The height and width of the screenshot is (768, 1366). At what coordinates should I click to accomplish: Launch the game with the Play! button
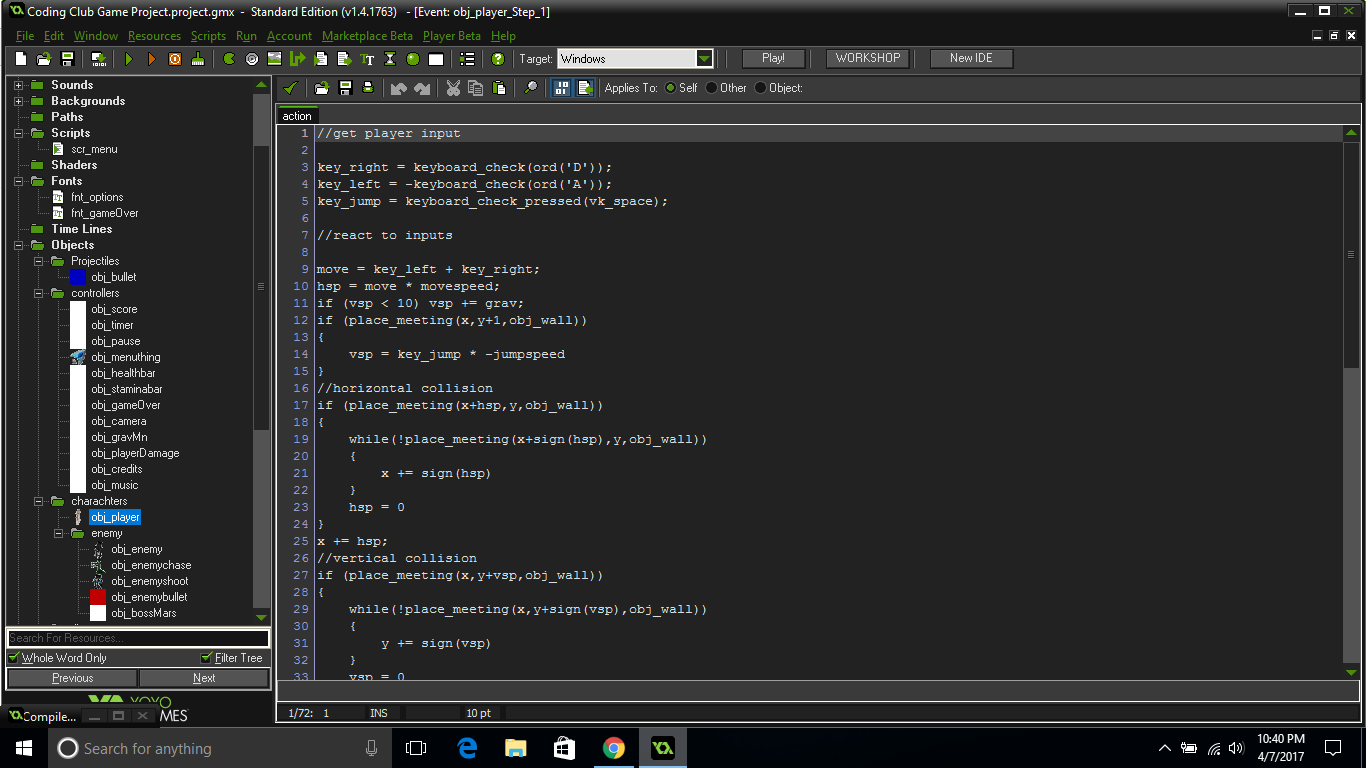point(771,58)
